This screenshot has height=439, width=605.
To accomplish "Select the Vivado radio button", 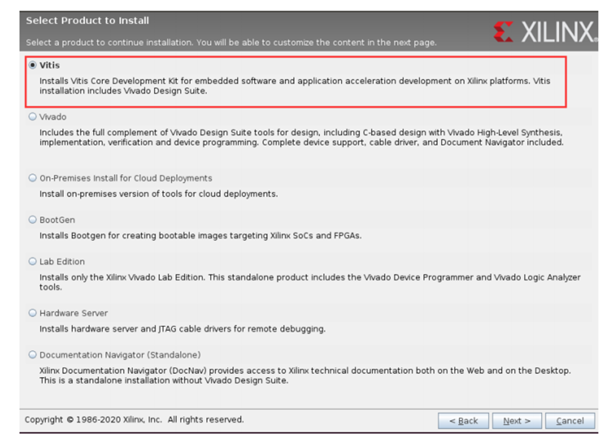I will [33, 117].
